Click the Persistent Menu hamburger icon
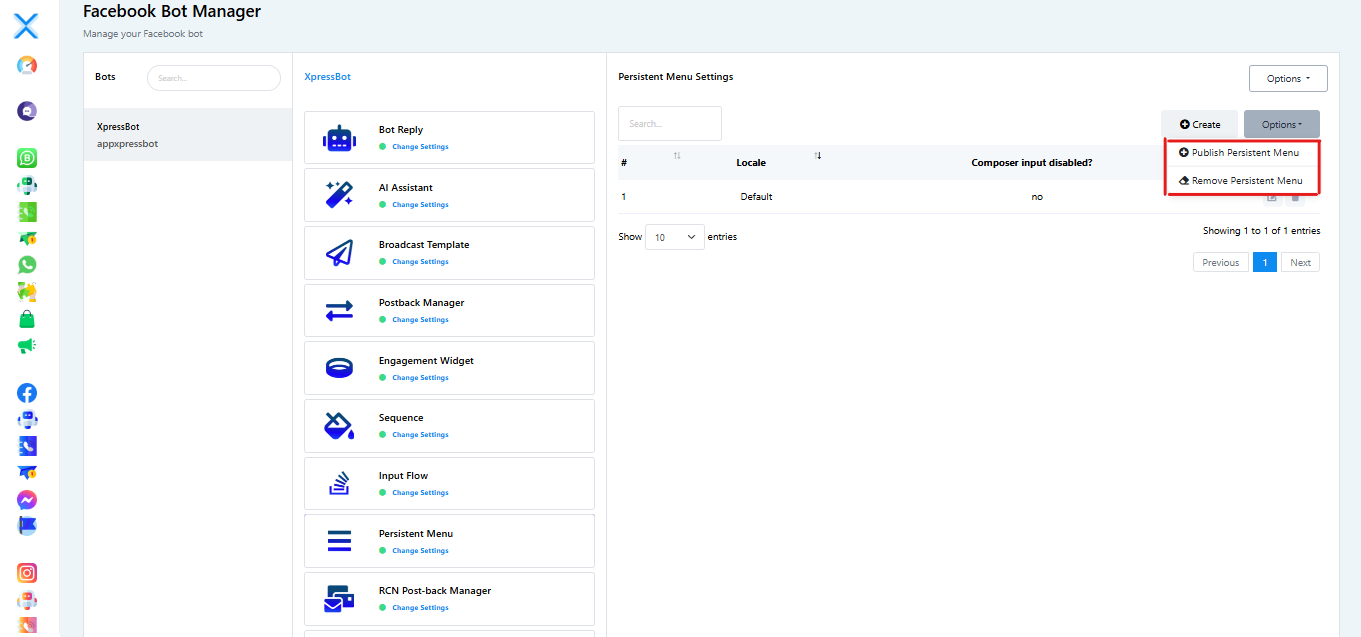This screenshot has height=637, width=1361. click(x=340, y=542)
